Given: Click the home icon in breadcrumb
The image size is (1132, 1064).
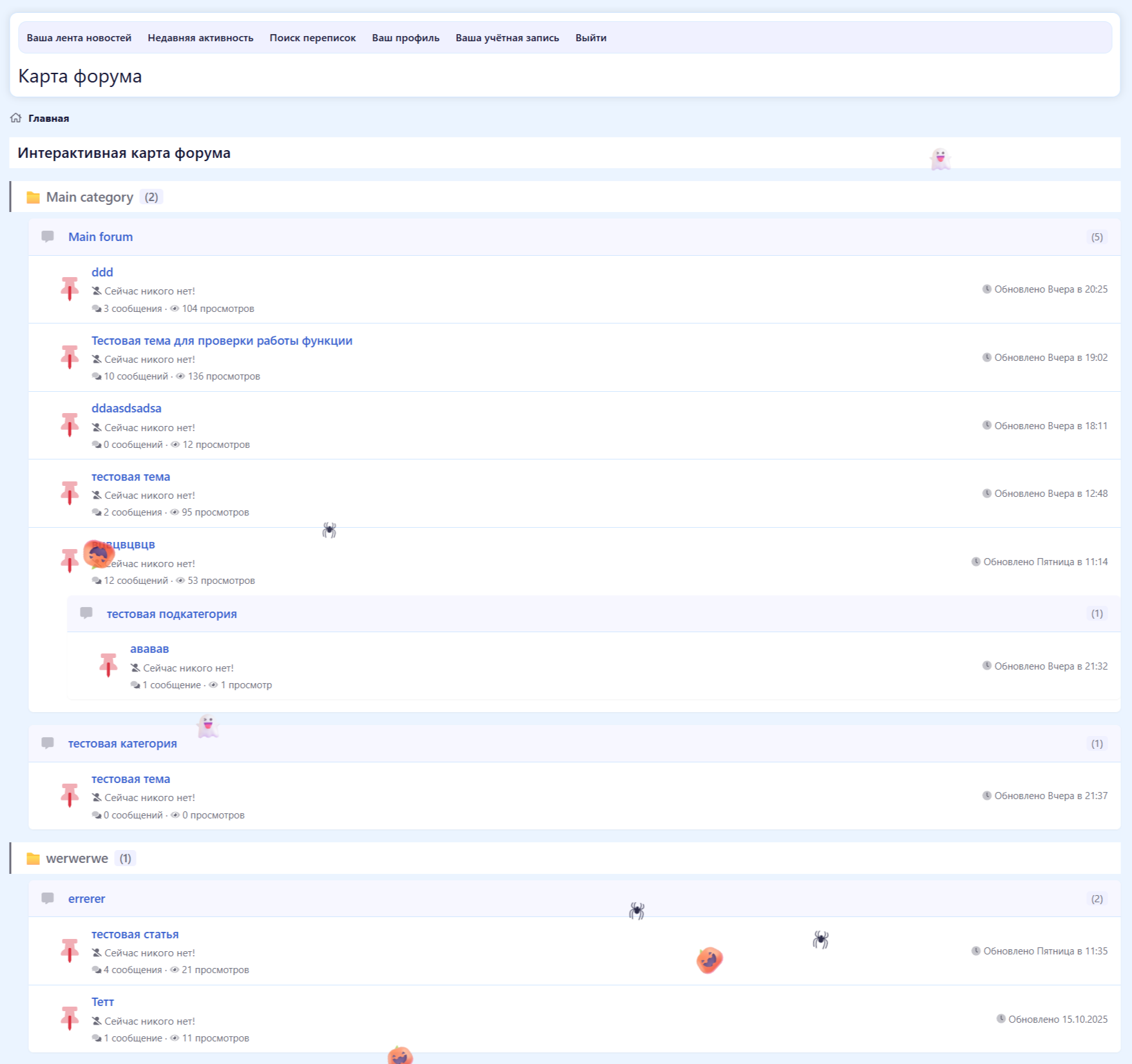Looking at the screenshot, I should pos(16,118).
